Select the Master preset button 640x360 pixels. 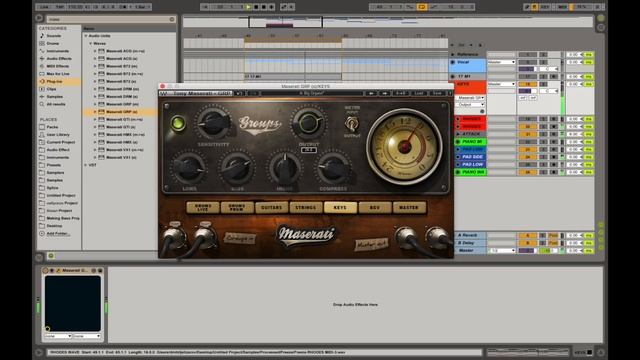(x=409, y=207)
